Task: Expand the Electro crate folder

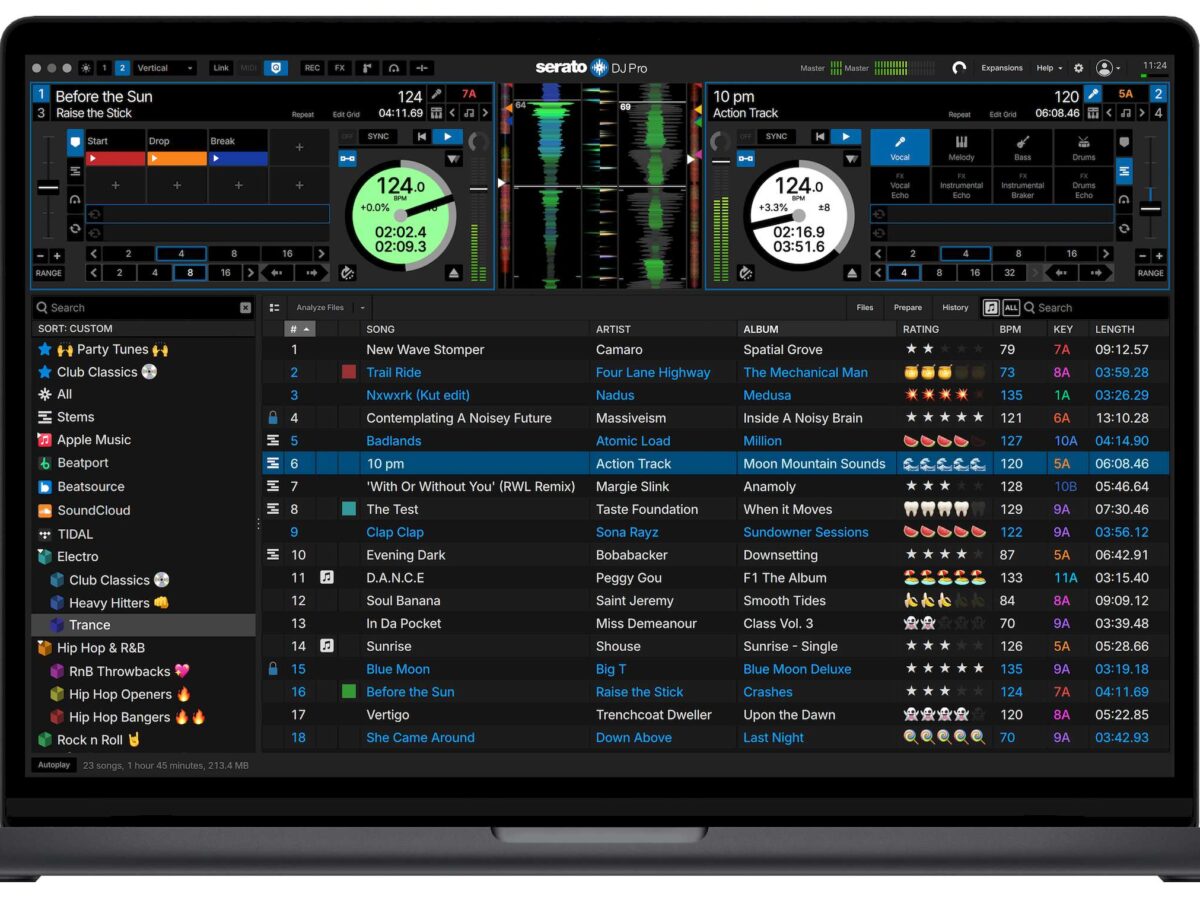Action: pyautogui.click(x=44, y=556)
